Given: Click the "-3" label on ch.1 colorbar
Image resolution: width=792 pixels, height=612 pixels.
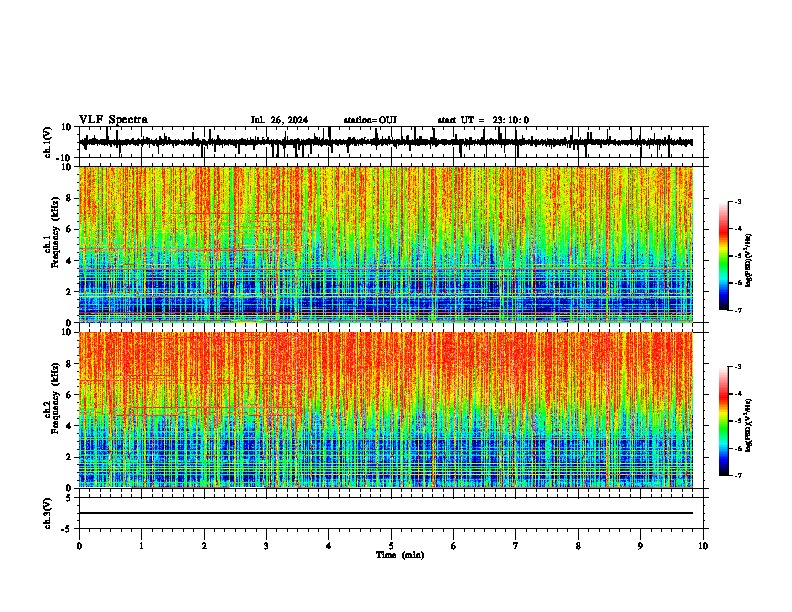Looking at the screenshot, I should pos(738,201).
